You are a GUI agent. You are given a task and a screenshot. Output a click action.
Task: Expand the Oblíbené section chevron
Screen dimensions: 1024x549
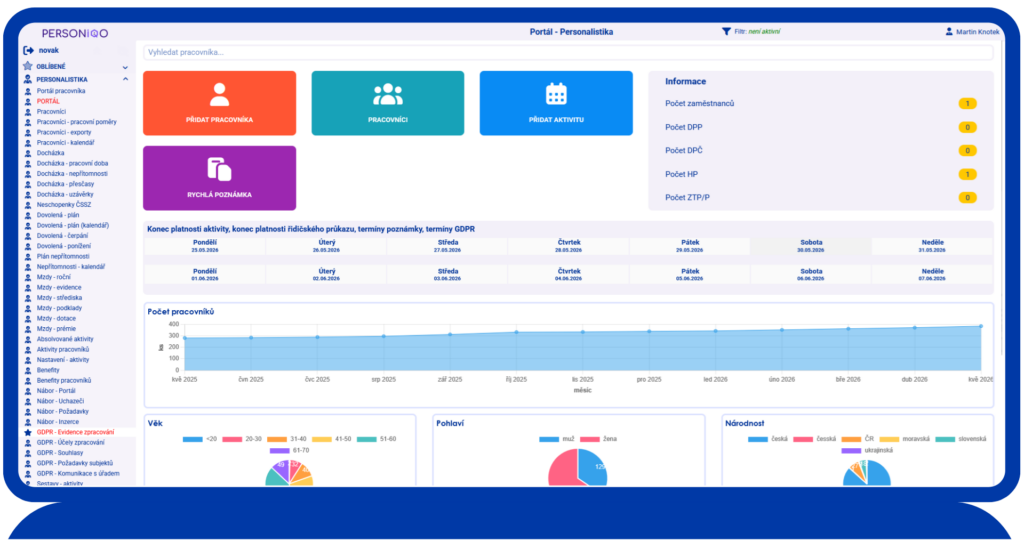point(125,67)
